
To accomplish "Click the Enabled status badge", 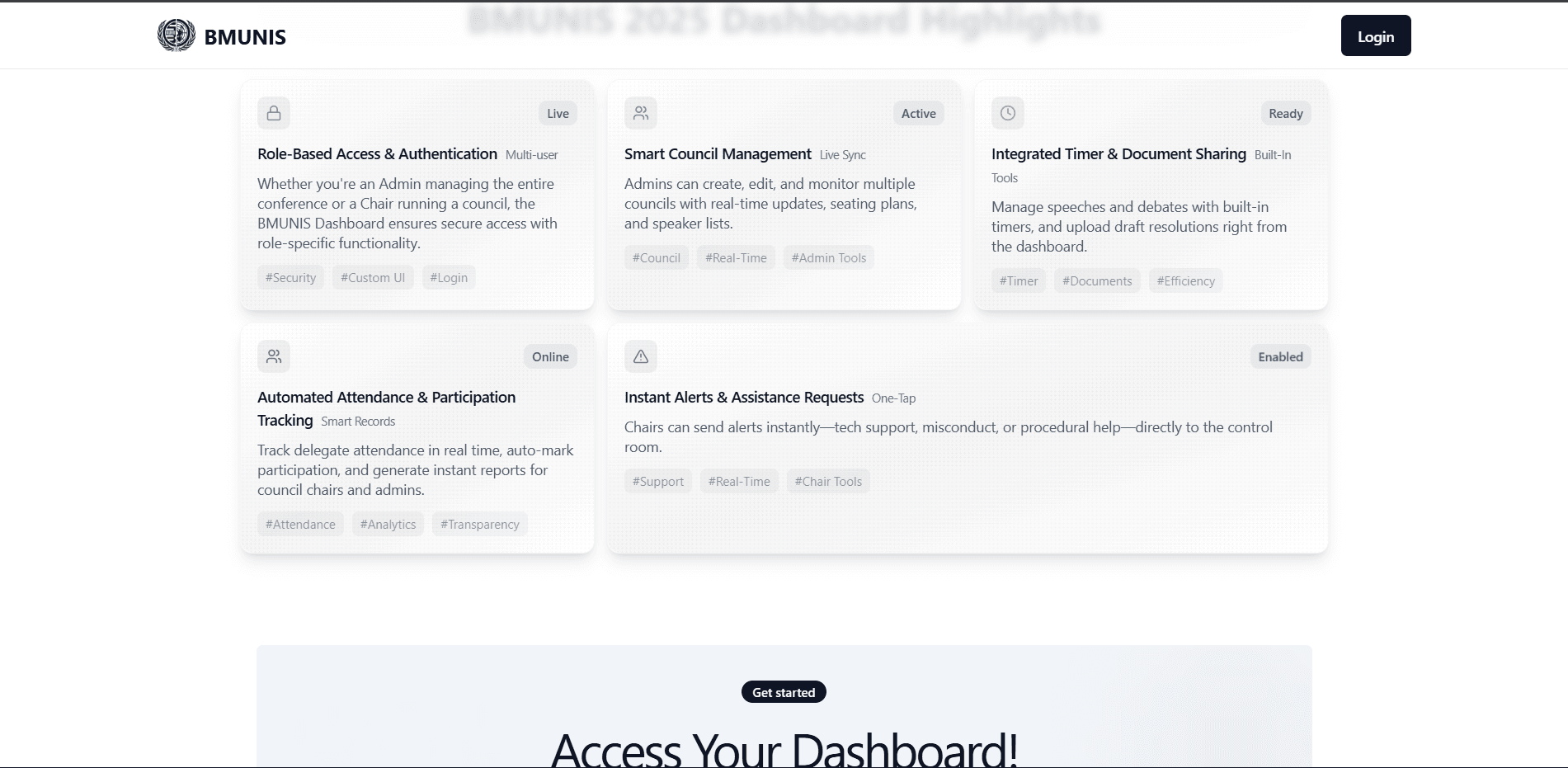I will pyautogui.click(x=1280, y=356).
